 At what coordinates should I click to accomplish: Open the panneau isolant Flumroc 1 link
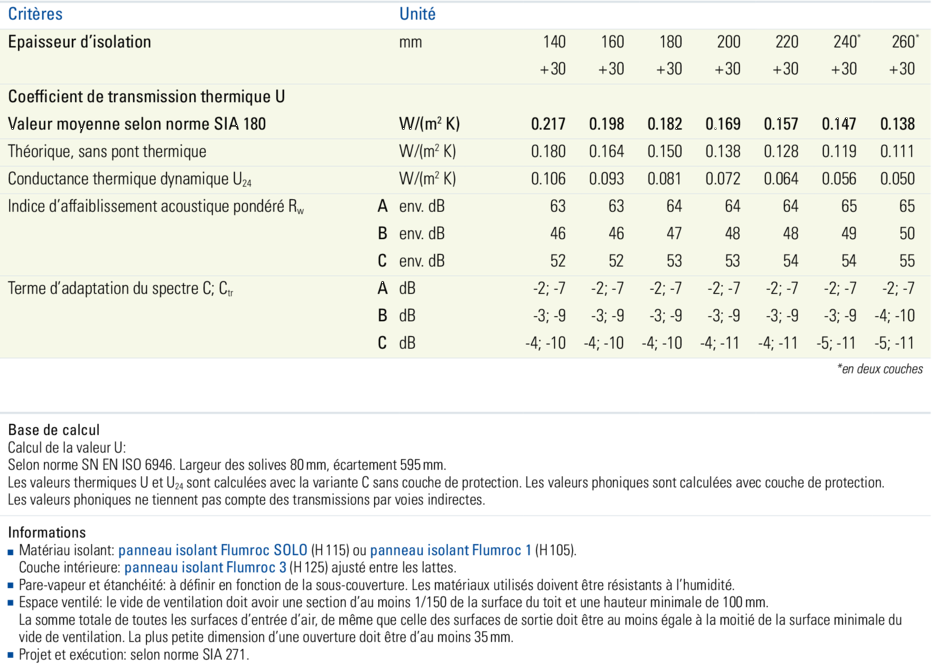pos(461,550)
